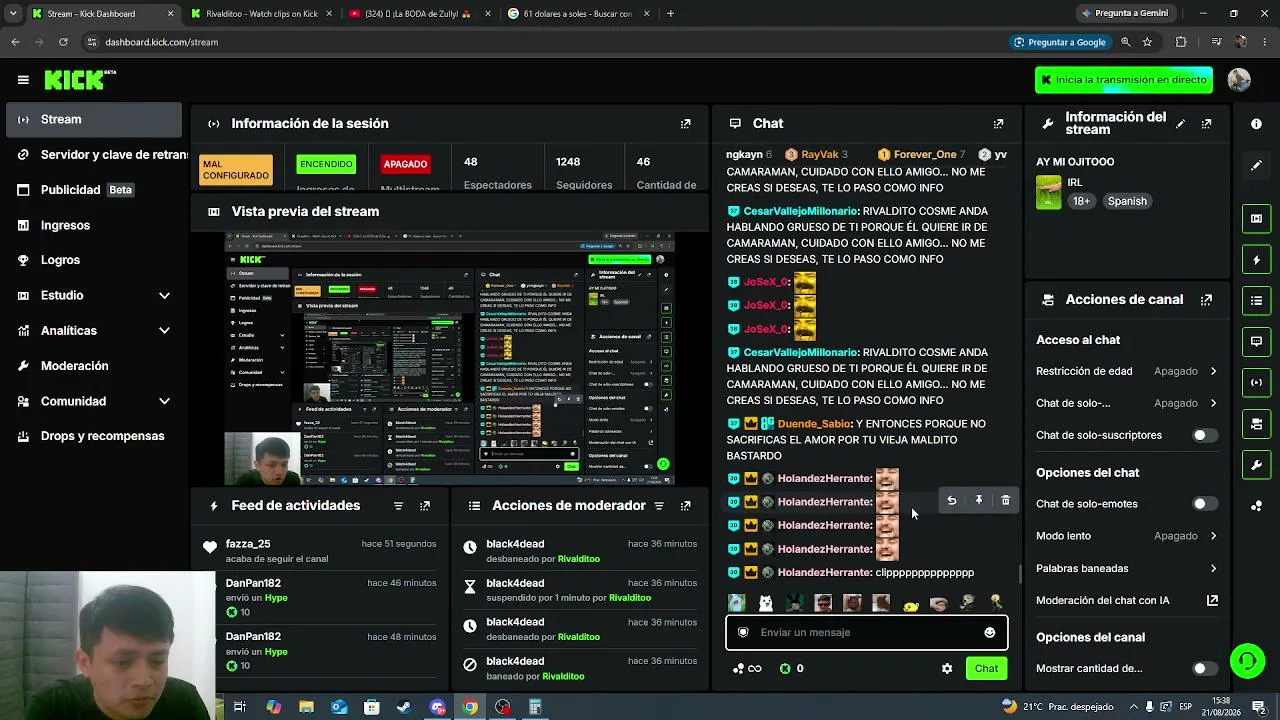Open File Explorer from the taskbar
This screenshot has width=1280, height=720.
tap(306, 707)
